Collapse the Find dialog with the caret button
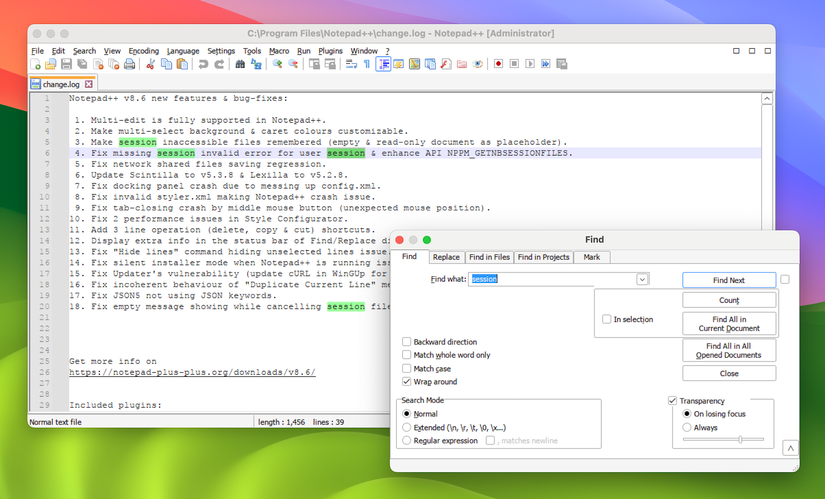The height and width of the screenshot is (499, 825). point(789,449)
